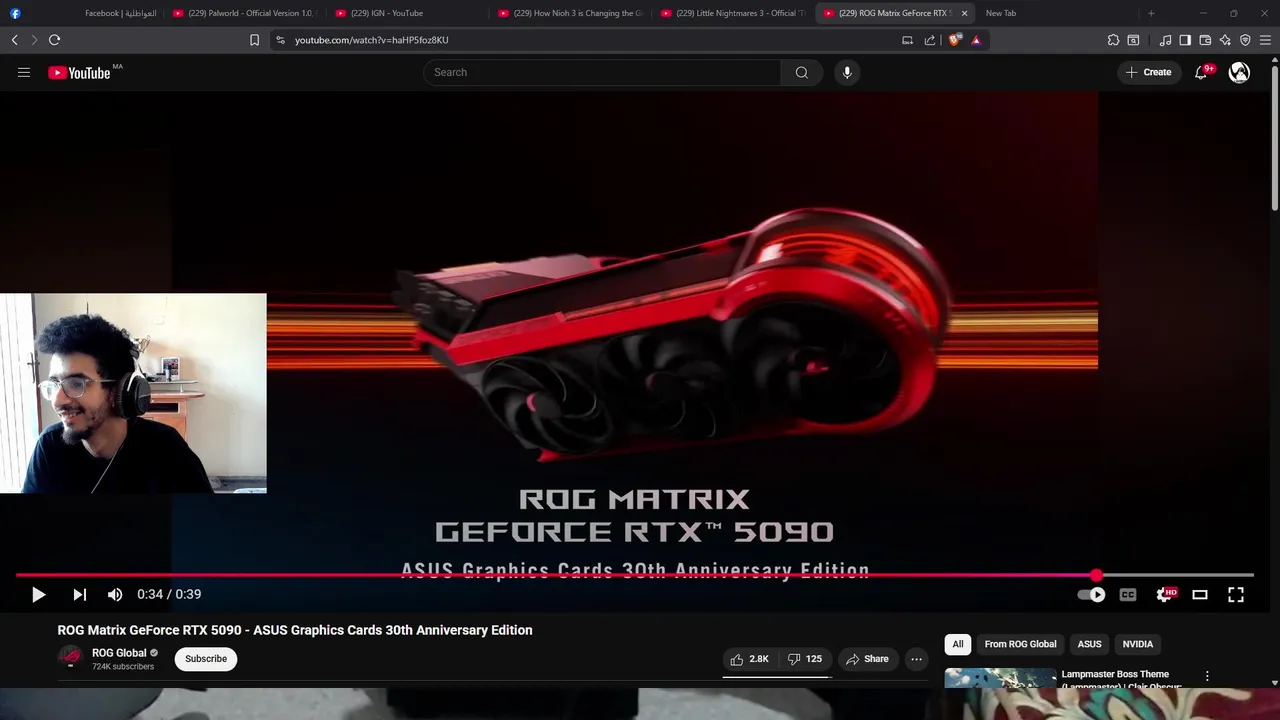Open the player settings gear
This screenshot has width=1280, height=720.
pyautogui.click(x=1165, y=595)
